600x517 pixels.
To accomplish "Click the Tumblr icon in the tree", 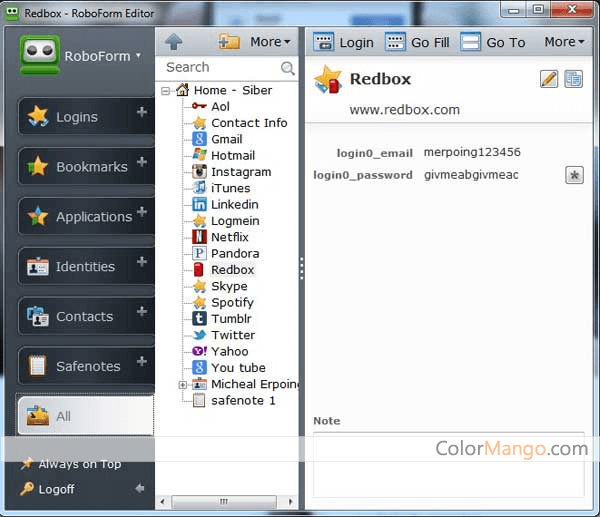I will click(x=199, y=318).
